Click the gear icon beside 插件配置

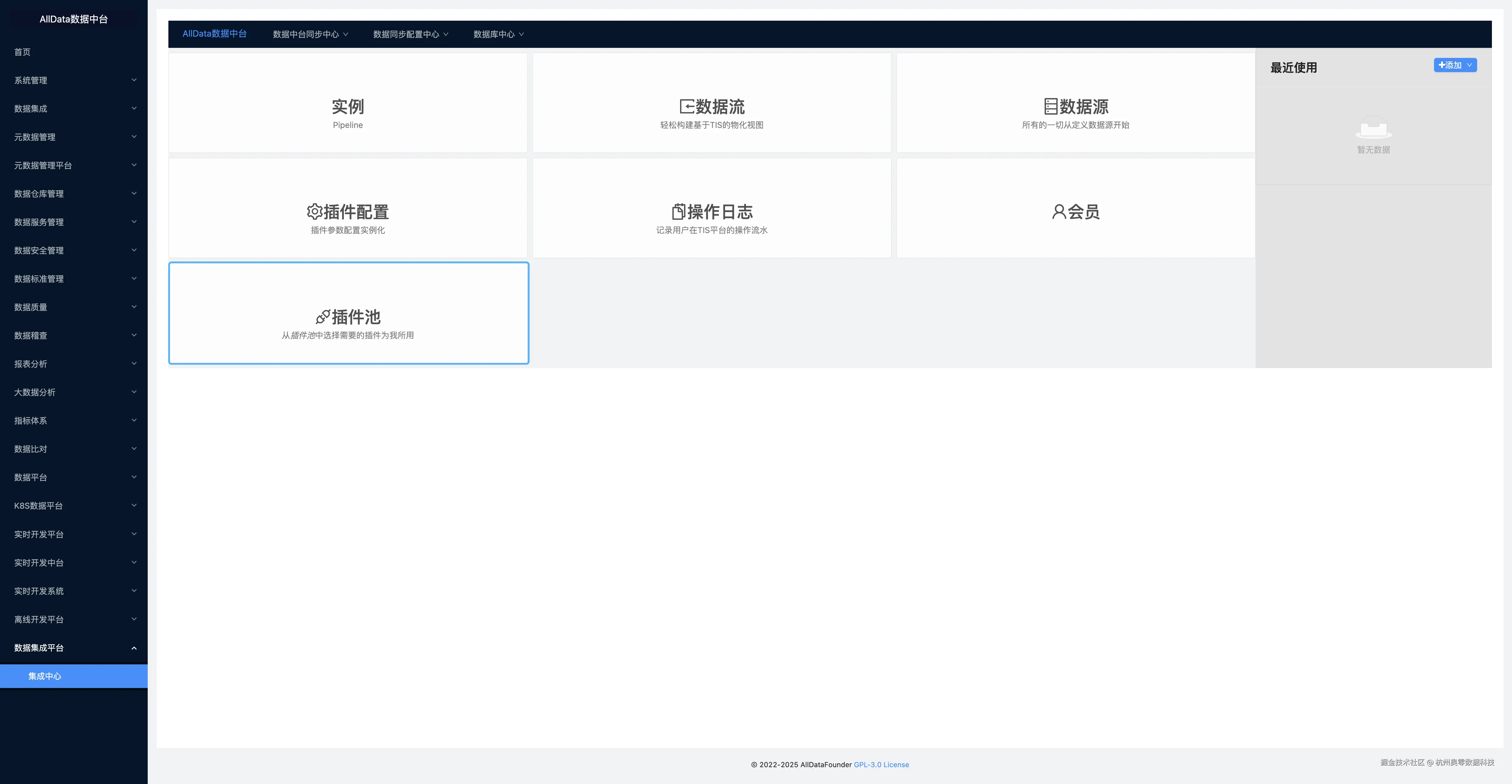pyautogui.click(x=314, y=211)
